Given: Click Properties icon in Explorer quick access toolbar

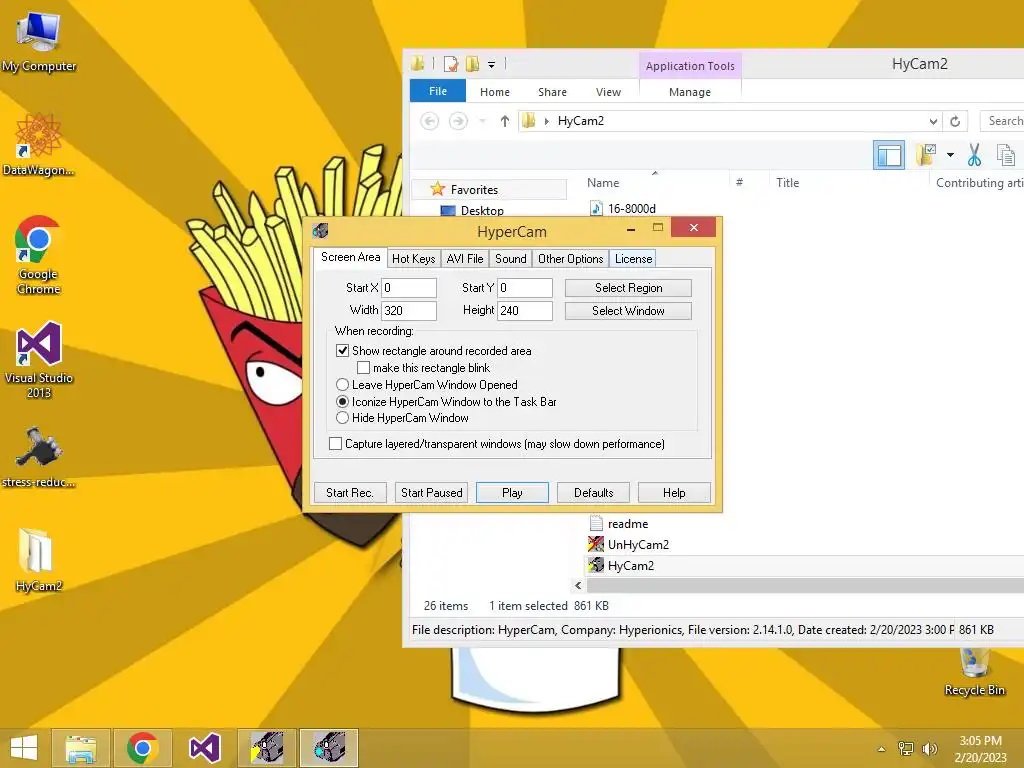Looking at the screenshot, I should tap(451, 64).
